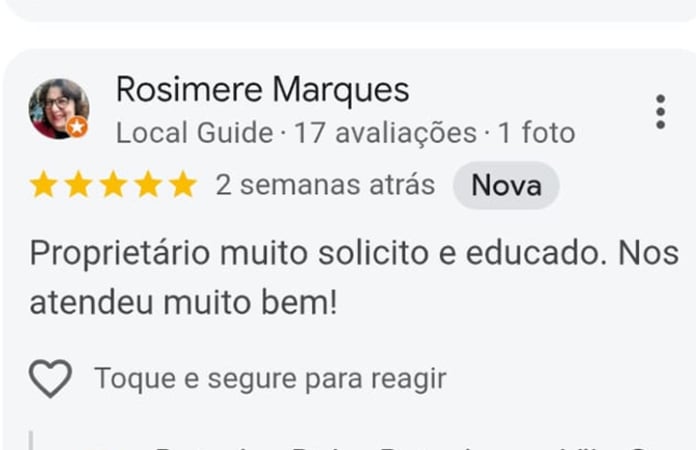The image size is (696, 450).
Task: View the reviewer's "1 foto" link
Action: (535, 133)
